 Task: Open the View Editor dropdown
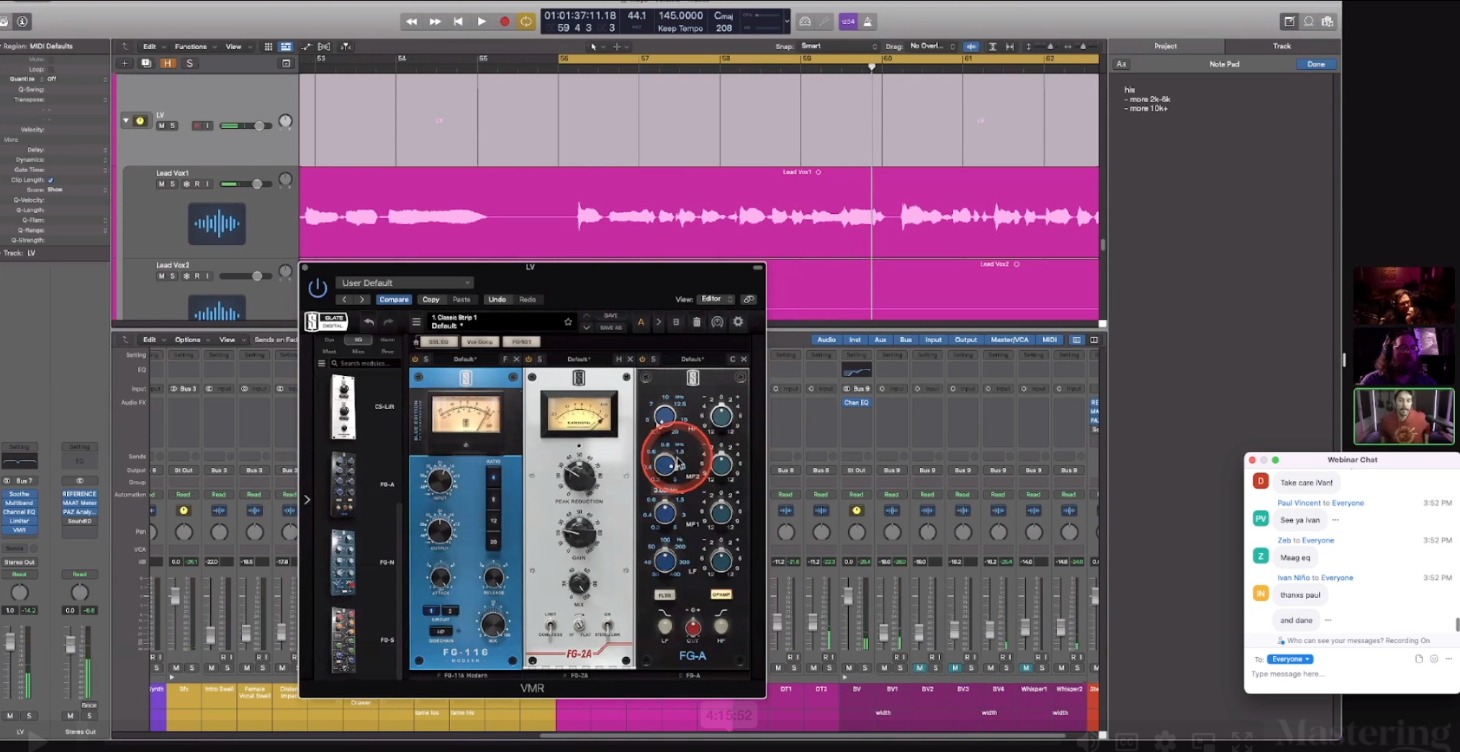[x=716, y=299]
